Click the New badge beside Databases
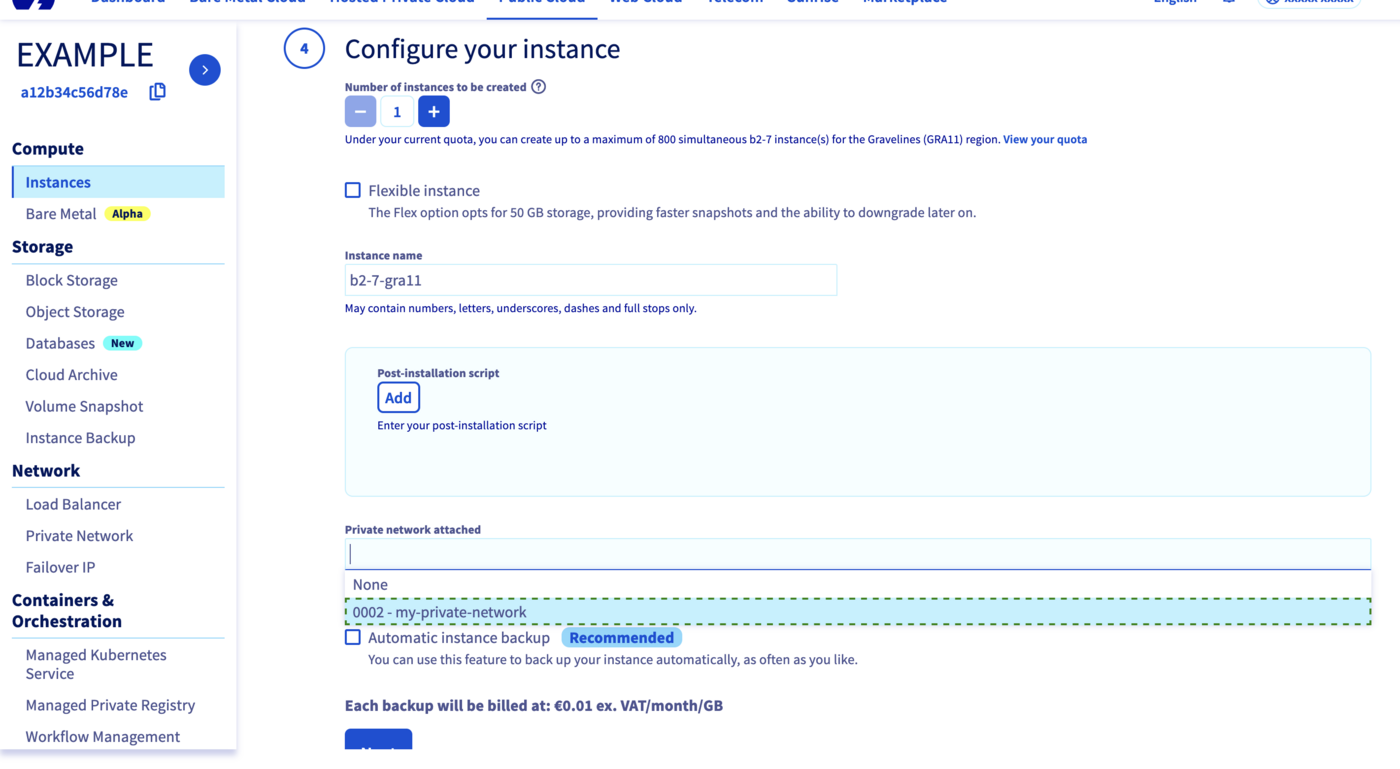This screenshot has width=1400, height=769. point(122,343)
